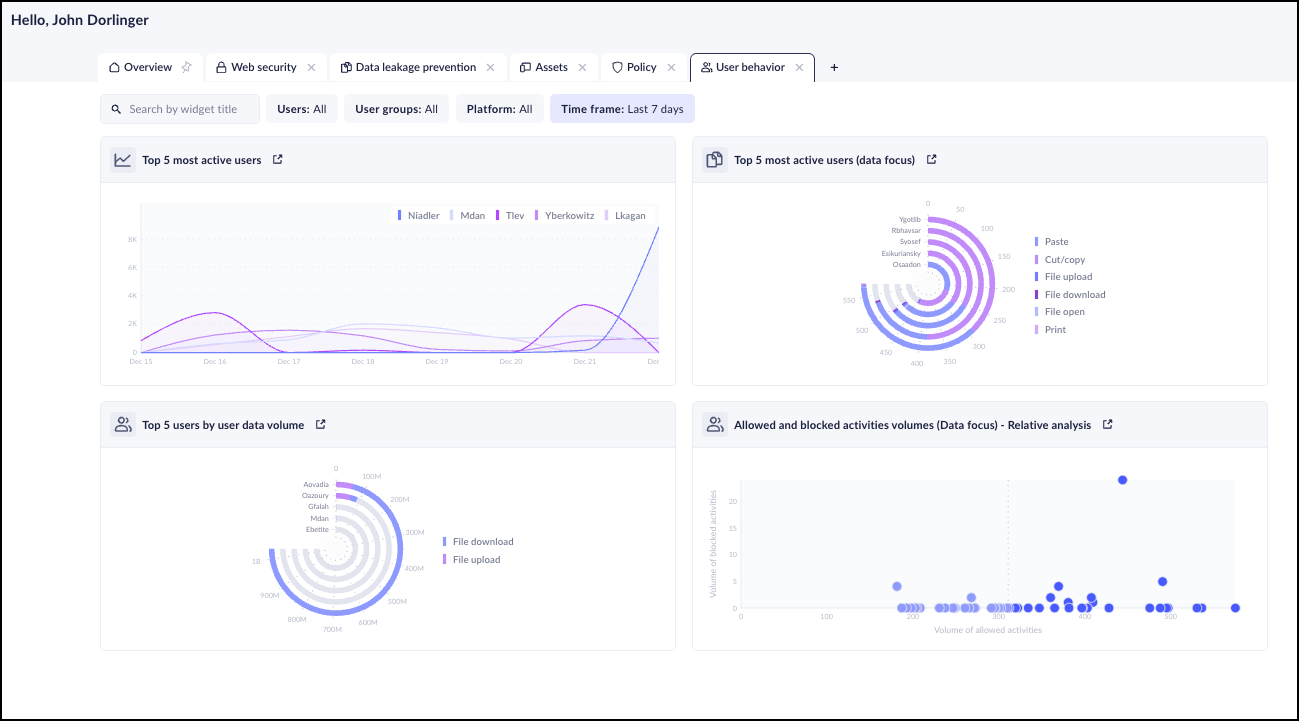This screenshot has width=1299, height=721.
Task: Open external link for users by data volume
Action: coord(321,424)
